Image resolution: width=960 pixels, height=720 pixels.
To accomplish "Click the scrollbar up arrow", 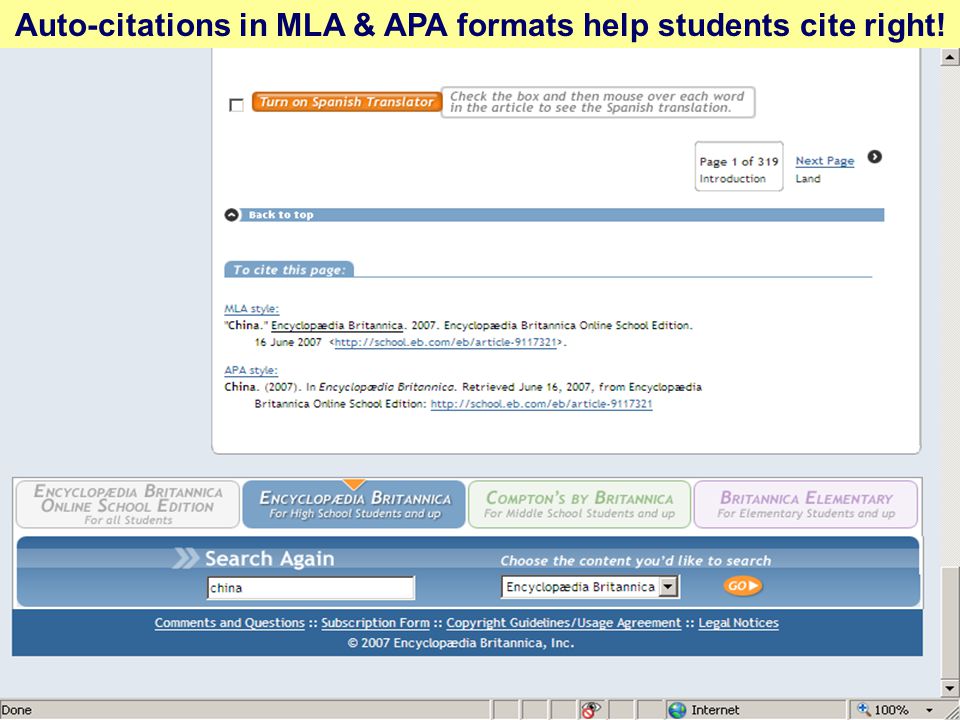I will (x=950, y=57).
